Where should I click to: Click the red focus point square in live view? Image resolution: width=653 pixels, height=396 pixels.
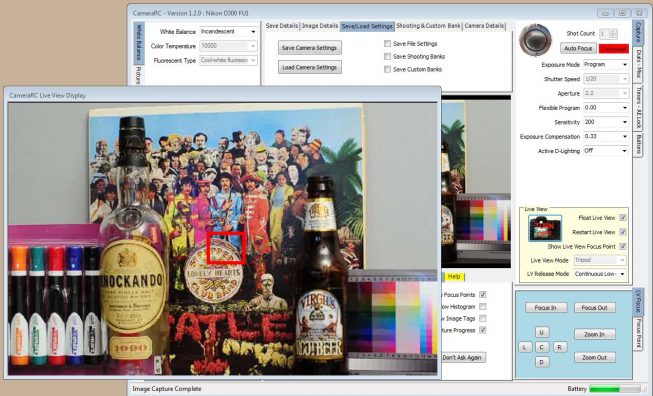(x=225, y=248)
